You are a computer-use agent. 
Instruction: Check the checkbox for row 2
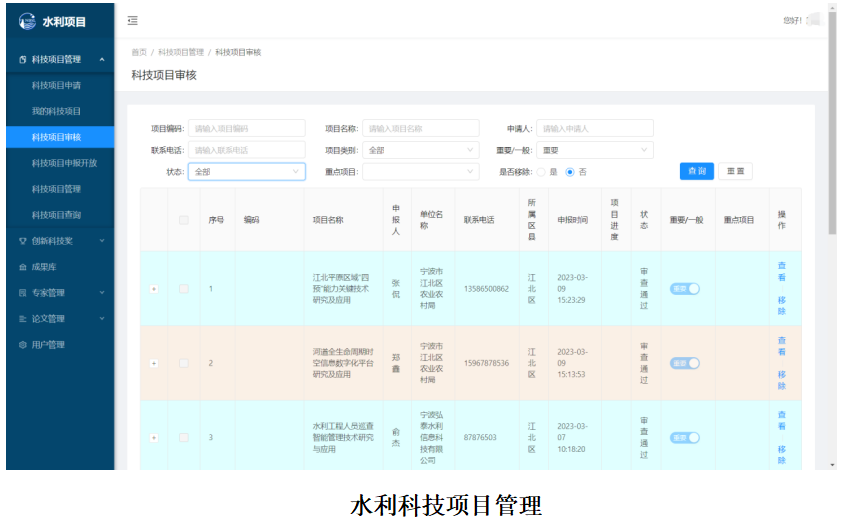pyautogui.click(x=184, y=363)
